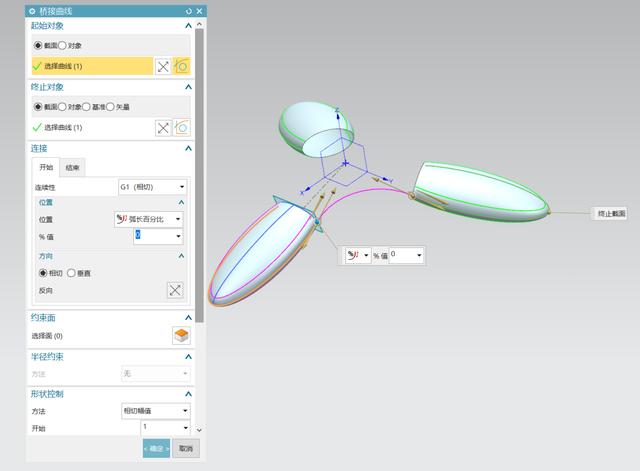The width and height of the screenshot is (640, 471).
Task: Click 取消 button to cancel
Action: [186, 448]
